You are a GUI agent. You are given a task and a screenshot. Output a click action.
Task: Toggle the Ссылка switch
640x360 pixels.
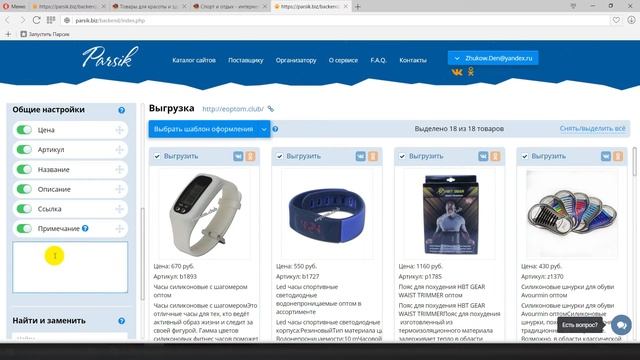click(24, 209)
